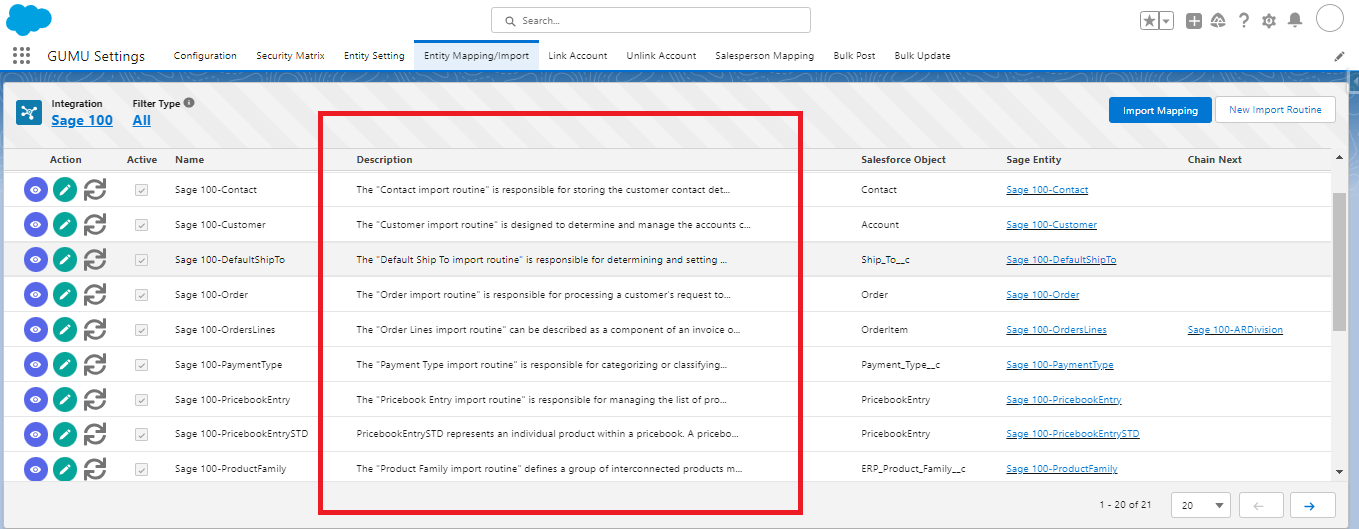Change the Integration Sage 100 selector
The height and width of the screenshot is (529, 1359).
pos(82,120)
